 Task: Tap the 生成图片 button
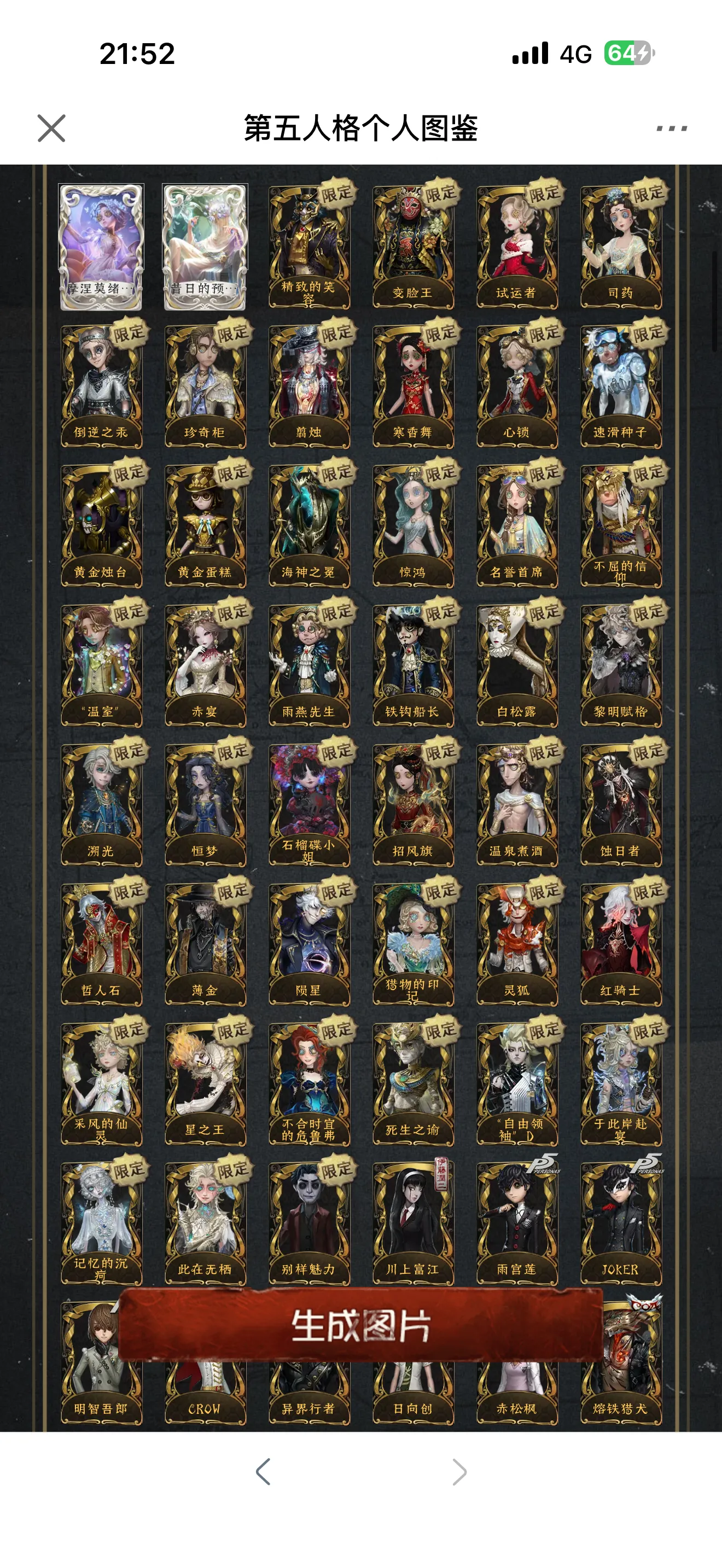tap(361, 1326)
